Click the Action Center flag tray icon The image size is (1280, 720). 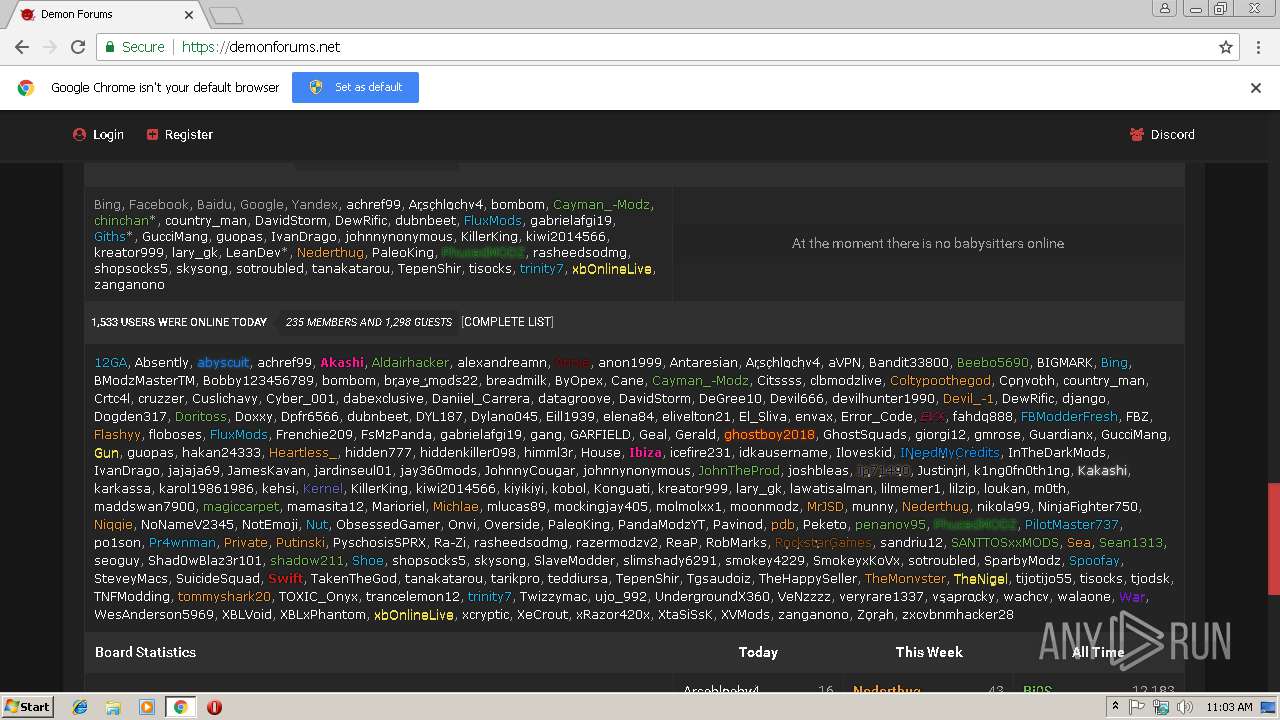1137,707
